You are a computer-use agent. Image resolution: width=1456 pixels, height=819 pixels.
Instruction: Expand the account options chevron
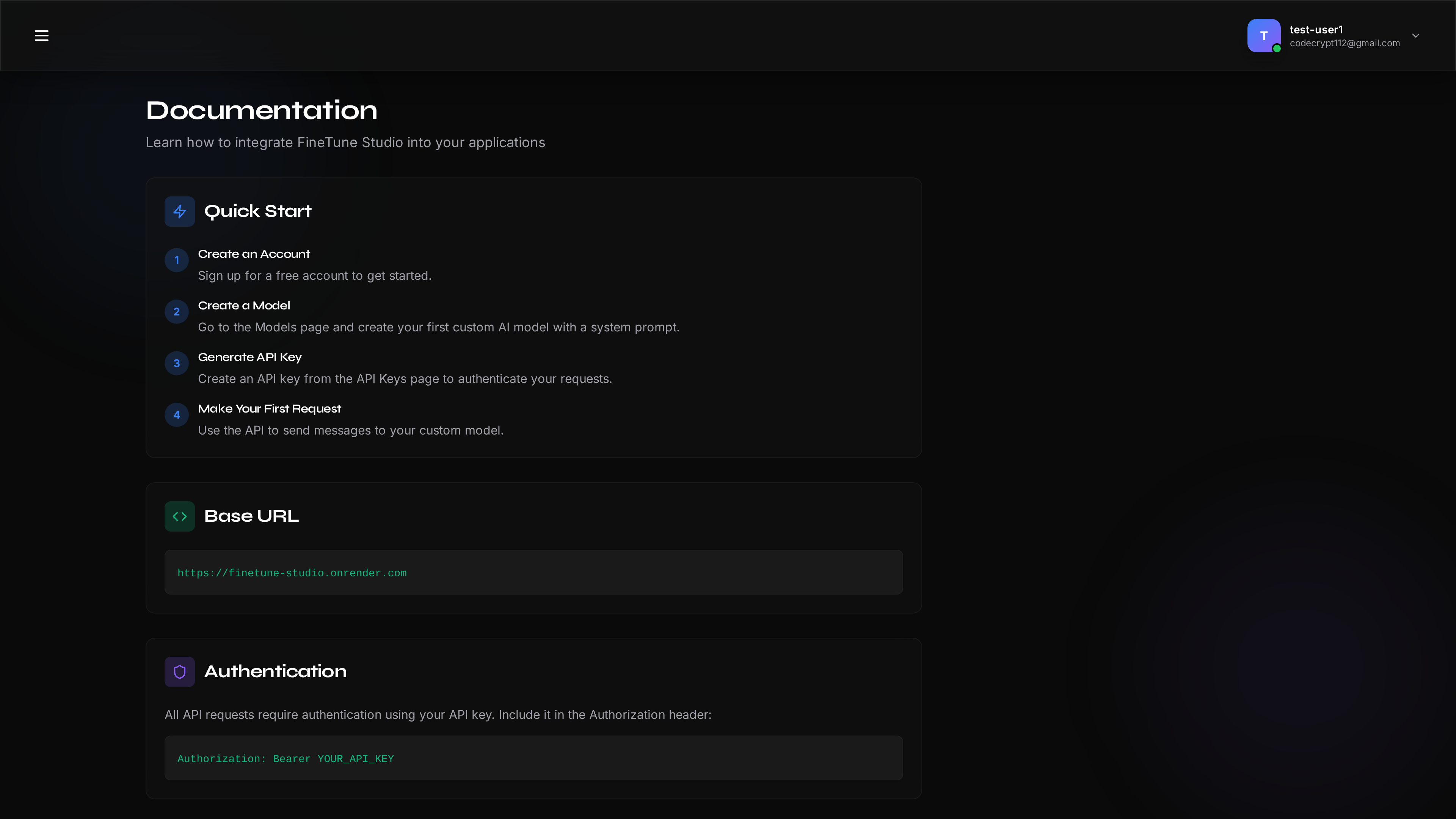(1416, 36)
